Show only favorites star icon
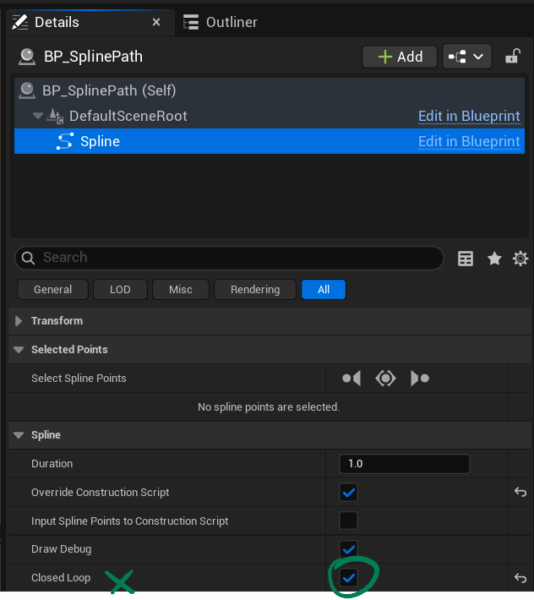 [x=494, y=259]
